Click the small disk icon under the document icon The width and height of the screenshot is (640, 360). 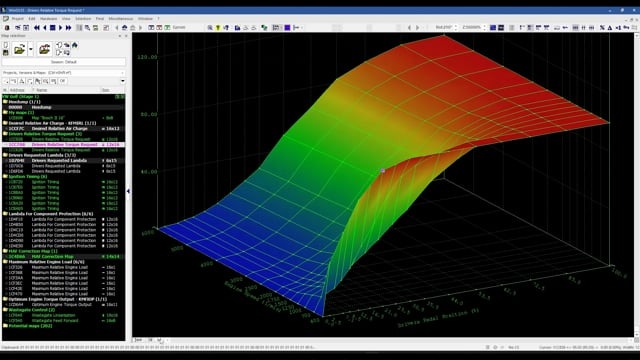[6, 53]
